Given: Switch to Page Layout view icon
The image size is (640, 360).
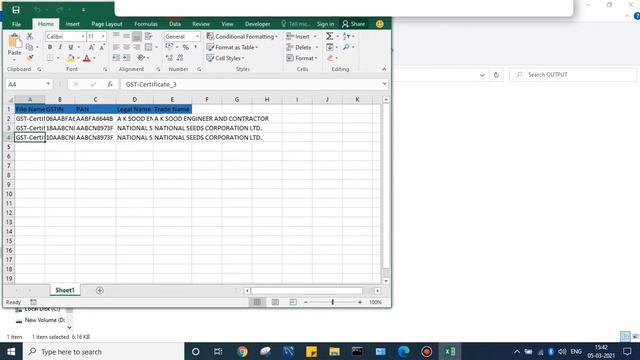Looking at the screenshot, I should point(275,302).
